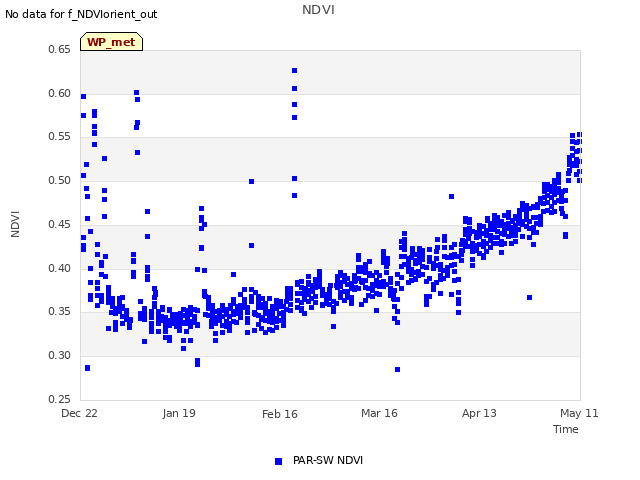Click the vertical NDVI y-axis label
Image resolution: width=640 pixels, height=480 pixels.
(x=15, y=224)
